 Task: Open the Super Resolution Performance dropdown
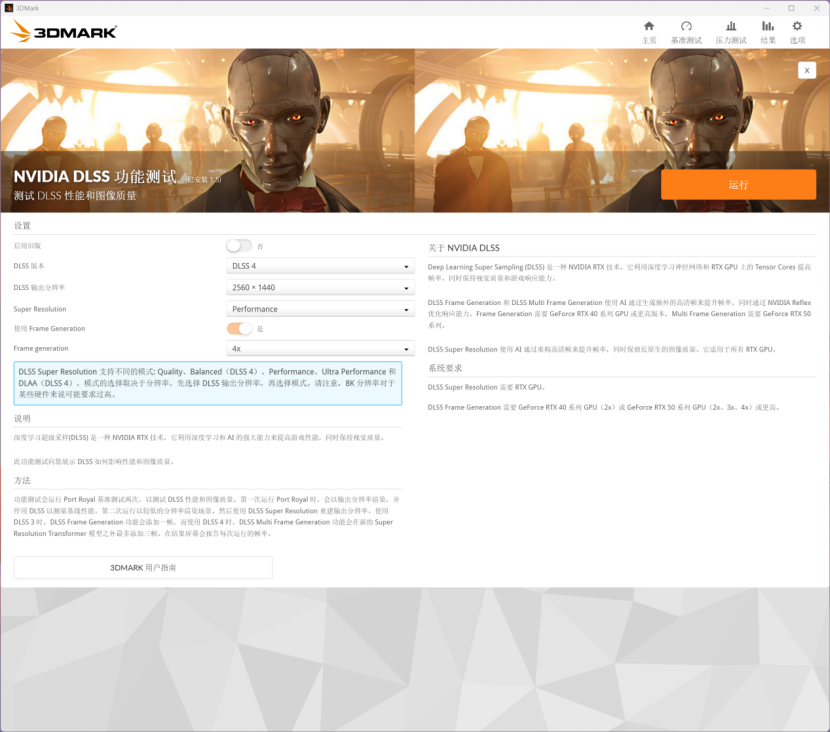tap(320, 309)
